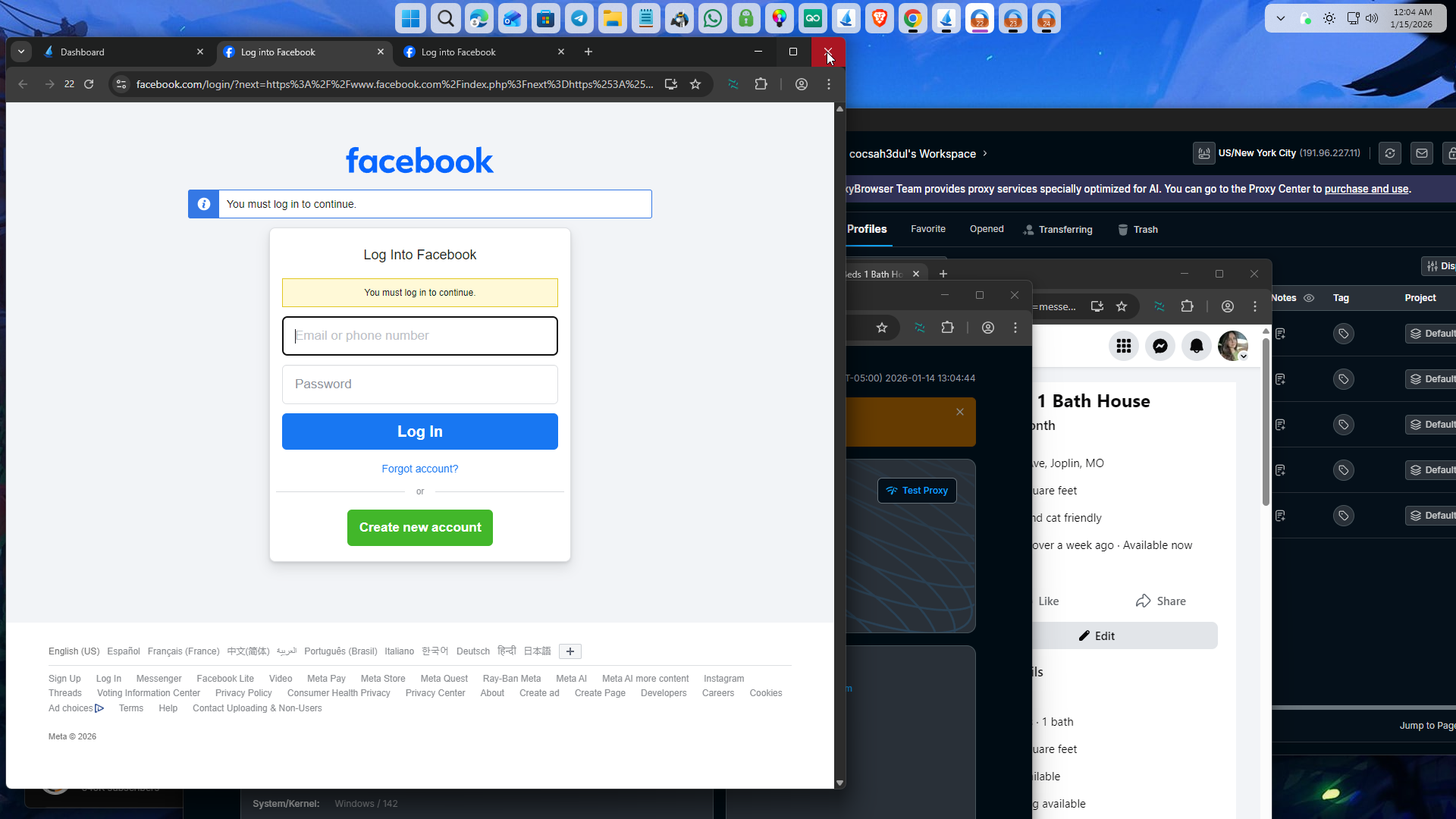Screen dimensions: 1456x819
Task: Click the Email or phone number field
Action: pos(419,336)
